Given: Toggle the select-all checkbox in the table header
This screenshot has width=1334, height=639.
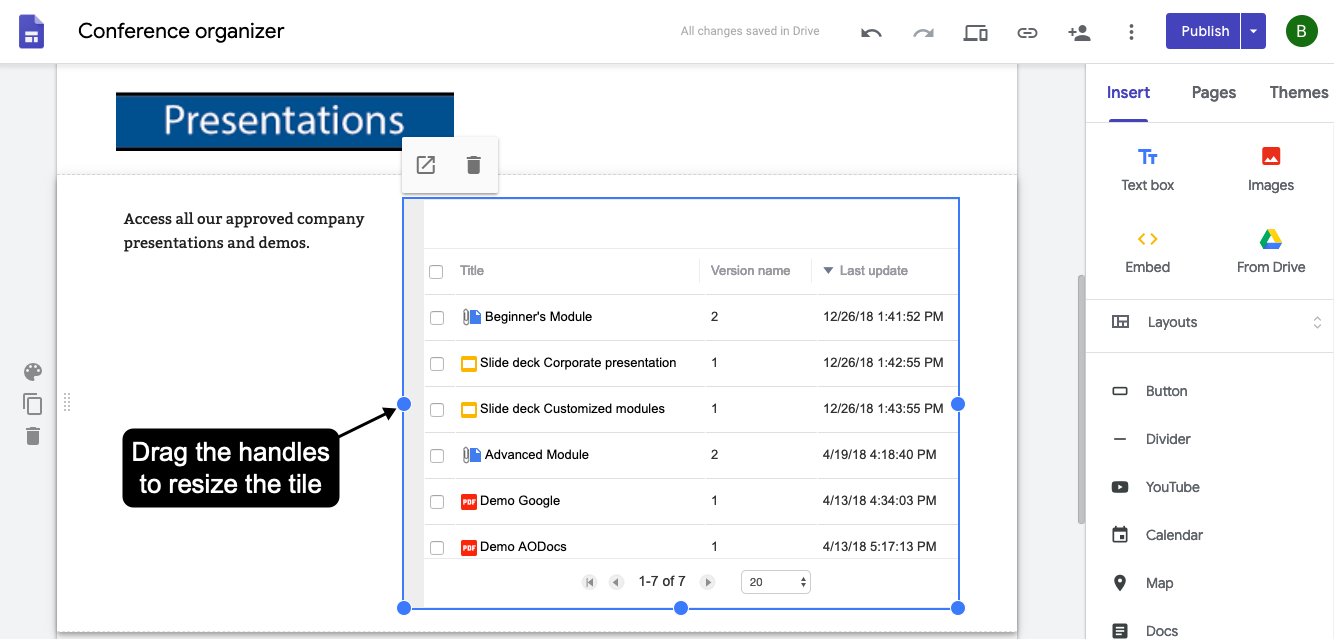Looking at the screenshot, I should pyautogui.click(x=437, y=271).
